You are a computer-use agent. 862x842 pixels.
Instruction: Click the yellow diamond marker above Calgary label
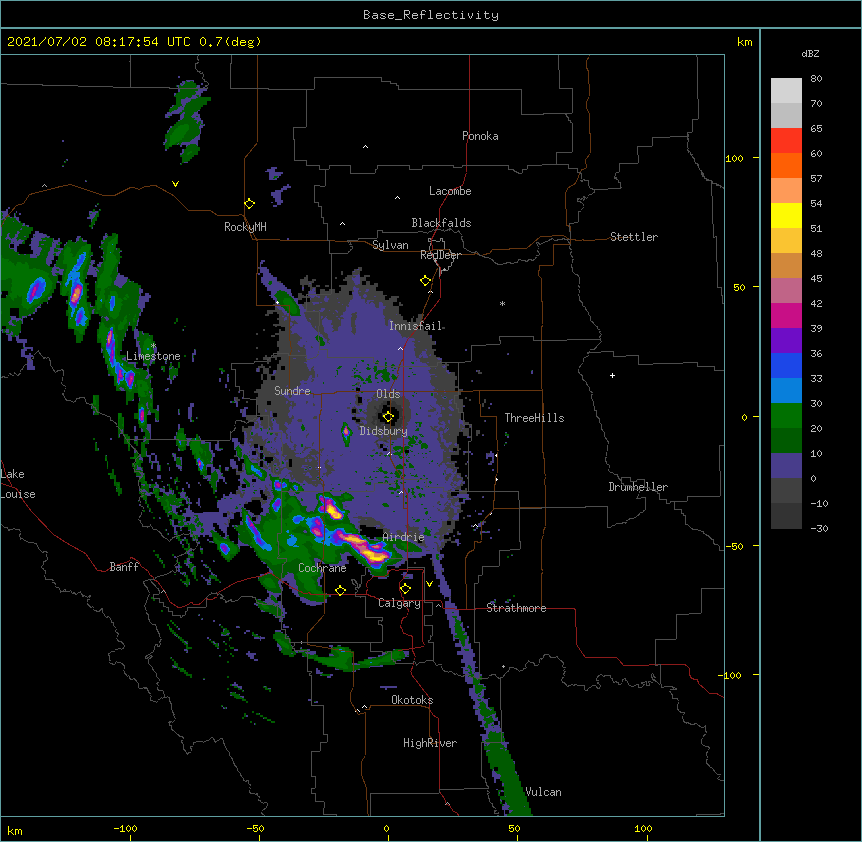tap(405, 589)
